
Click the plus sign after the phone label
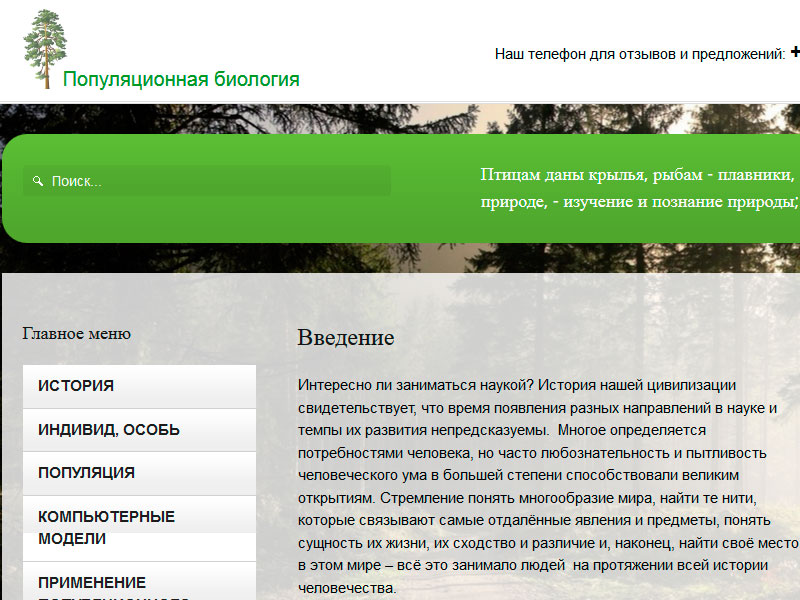(x=795, y=52)
